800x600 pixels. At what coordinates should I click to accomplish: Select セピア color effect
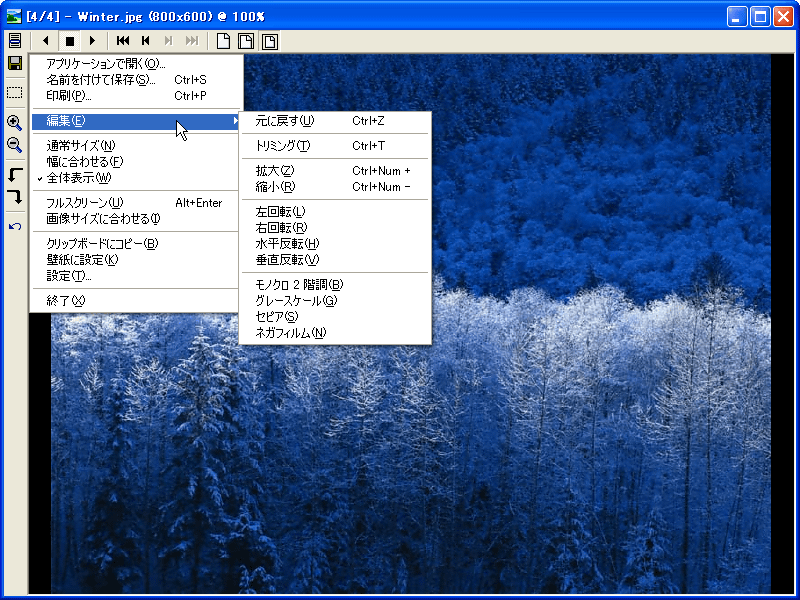[277, 316]
